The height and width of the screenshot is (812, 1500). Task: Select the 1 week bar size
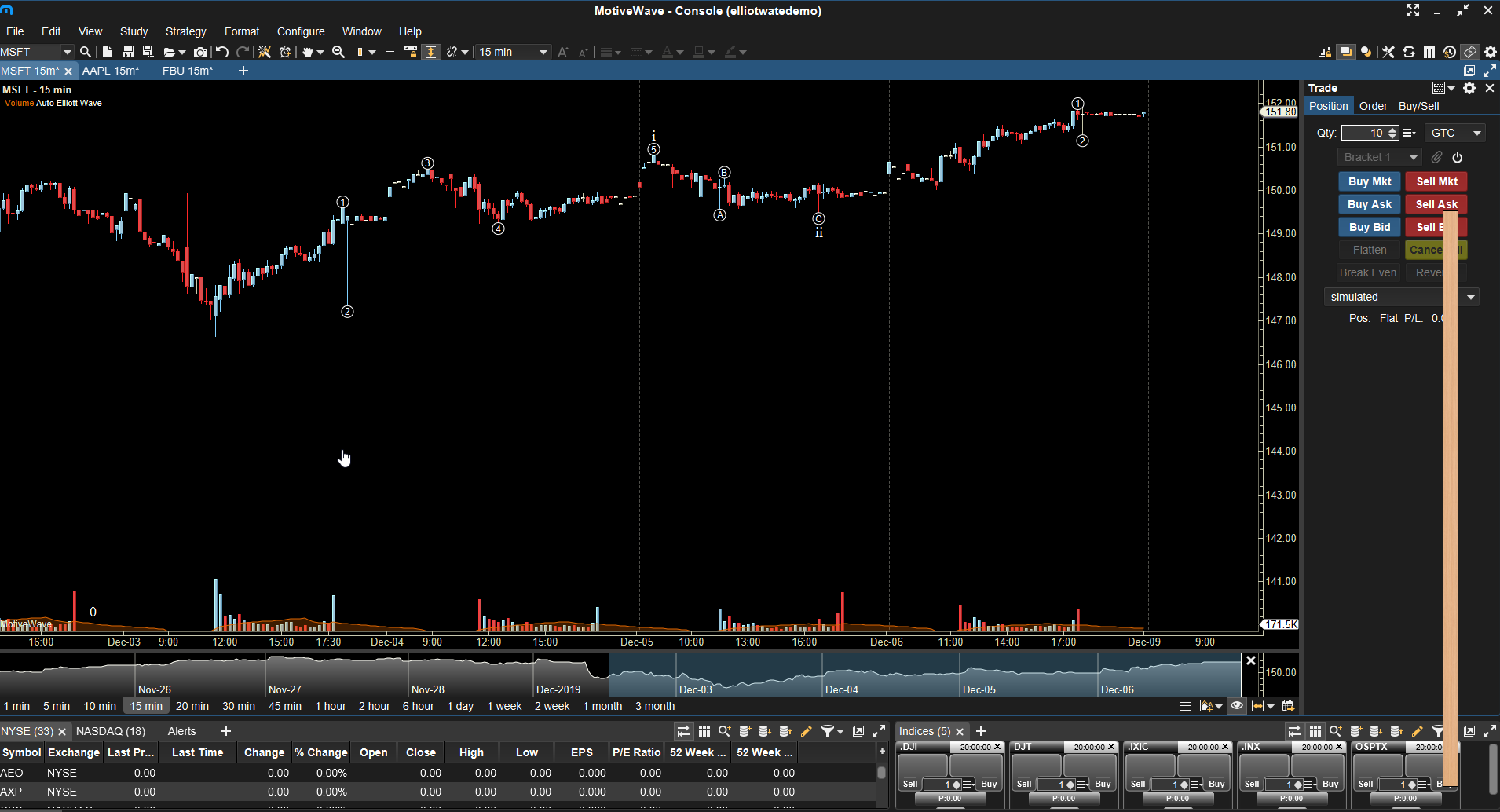pyautogui.click(x=504, y=706)
